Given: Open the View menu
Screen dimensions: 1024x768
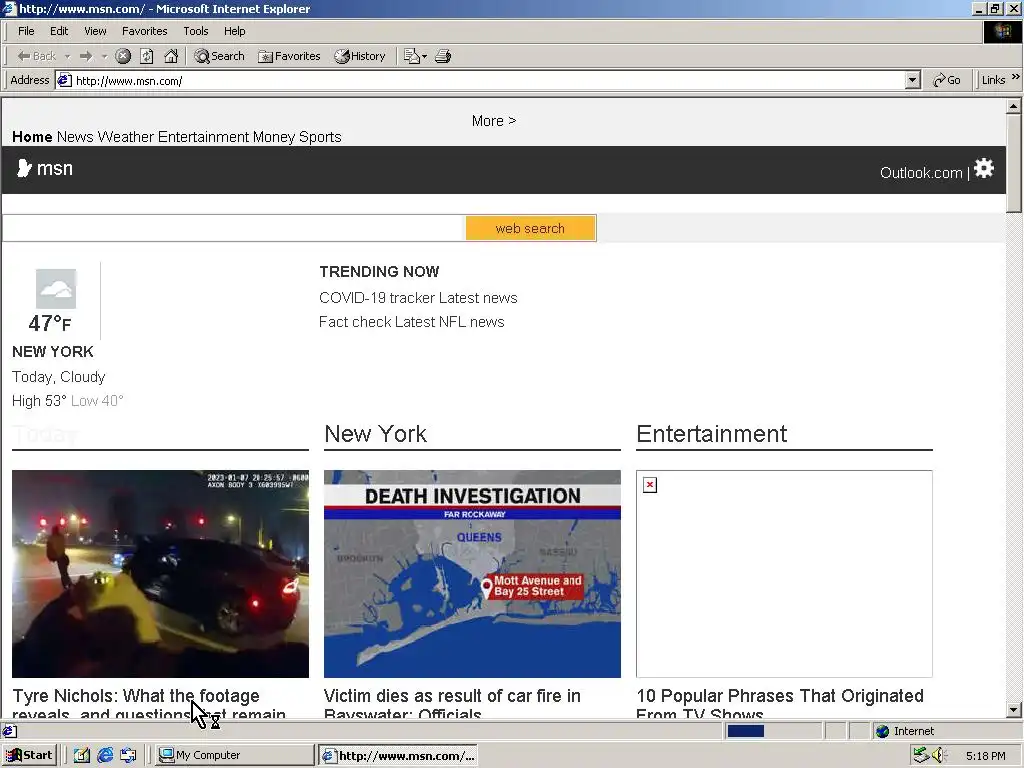Looking at the screenshot, I should (95, 31).
